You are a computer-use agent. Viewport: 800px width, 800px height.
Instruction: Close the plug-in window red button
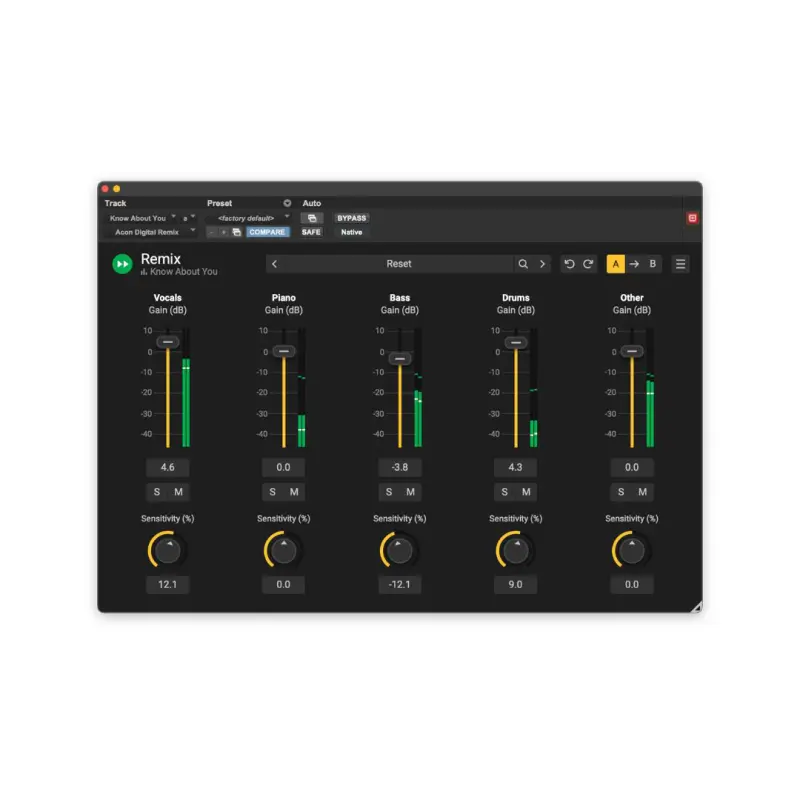[105, 189]
